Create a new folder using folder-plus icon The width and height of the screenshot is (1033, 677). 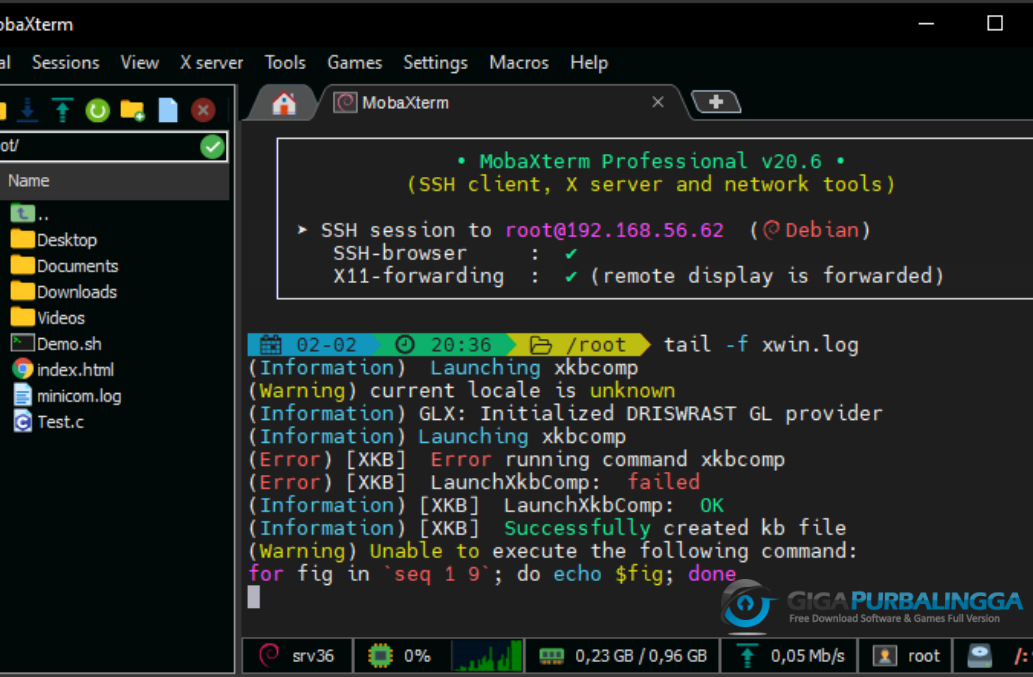coord(132,110)
